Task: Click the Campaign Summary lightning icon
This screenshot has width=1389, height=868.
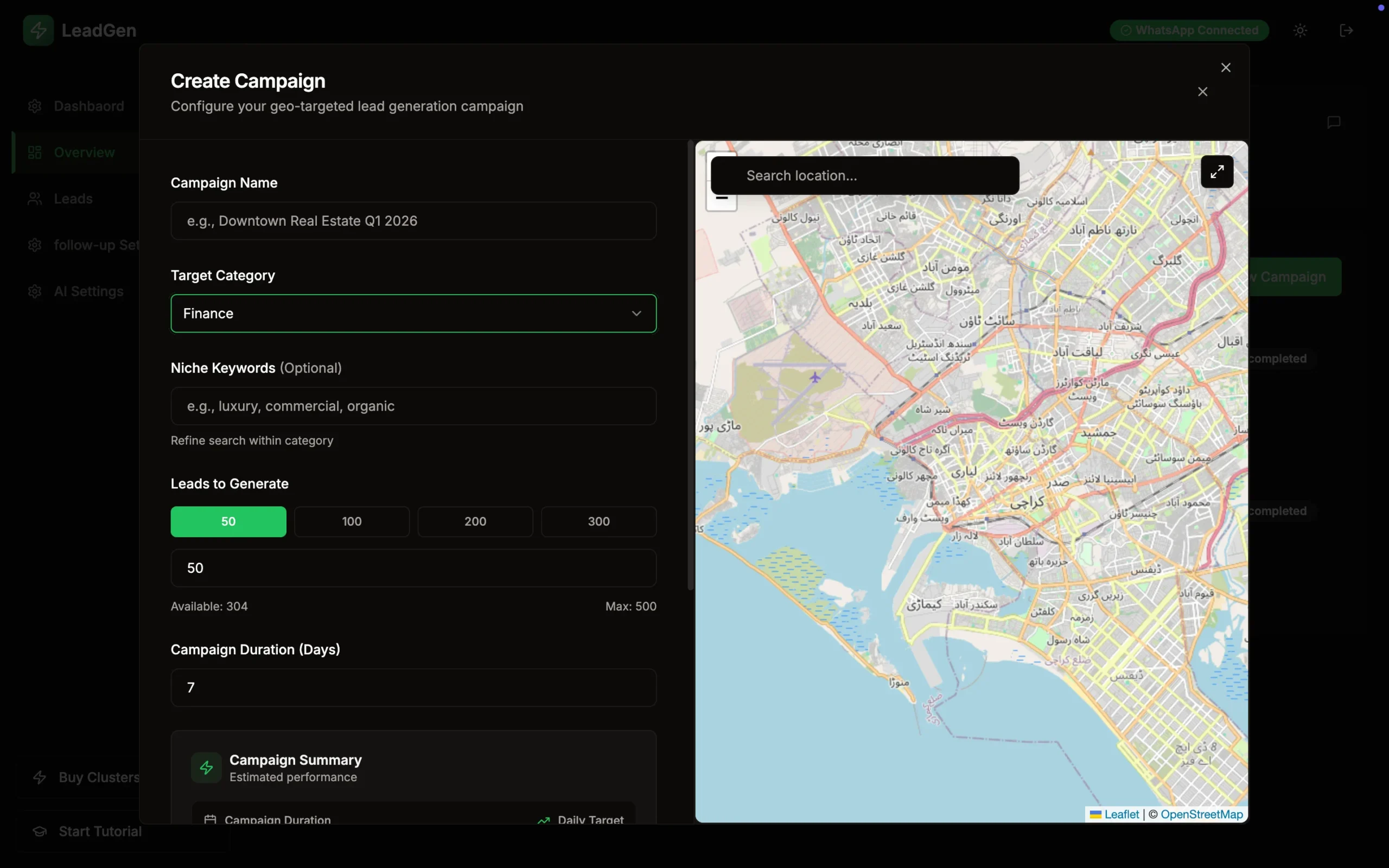Action: pos(206,768)
